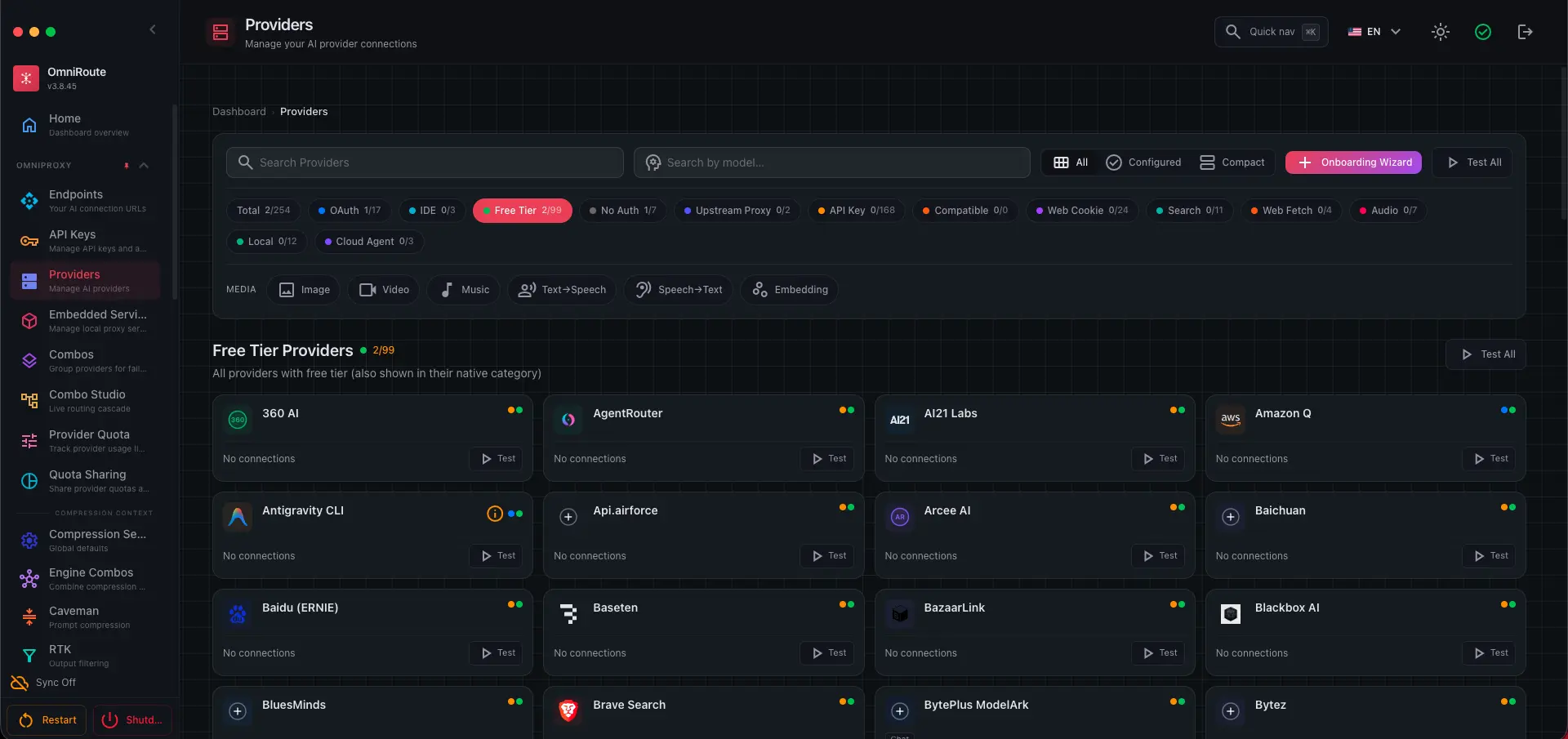Click the Shutdown button
The width and height of the screenshot is (1568, 739).
[132, 720]
